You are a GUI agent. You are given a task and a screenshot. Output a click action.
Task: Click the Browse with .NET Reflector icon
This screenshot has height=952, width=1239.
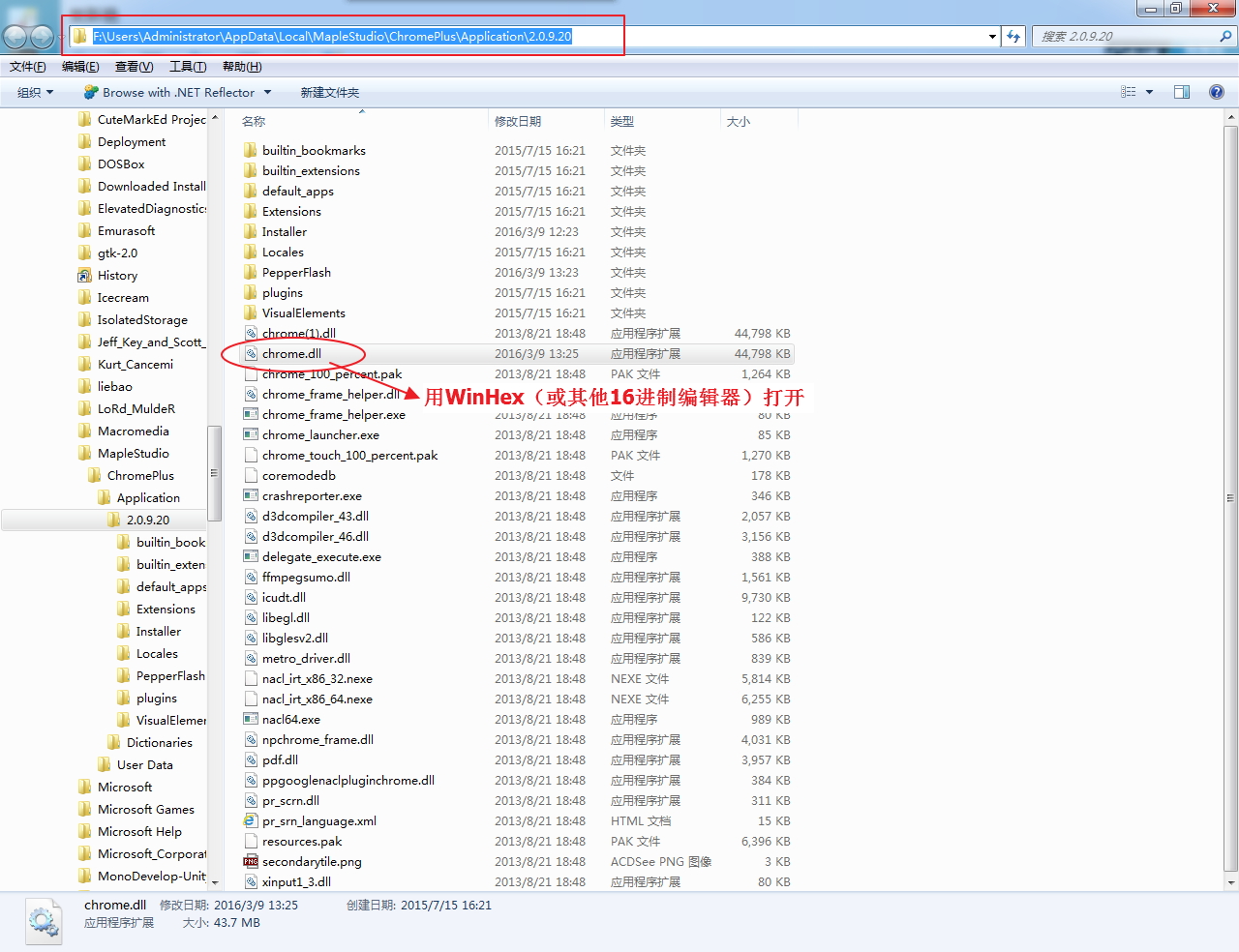click(91, 92)
